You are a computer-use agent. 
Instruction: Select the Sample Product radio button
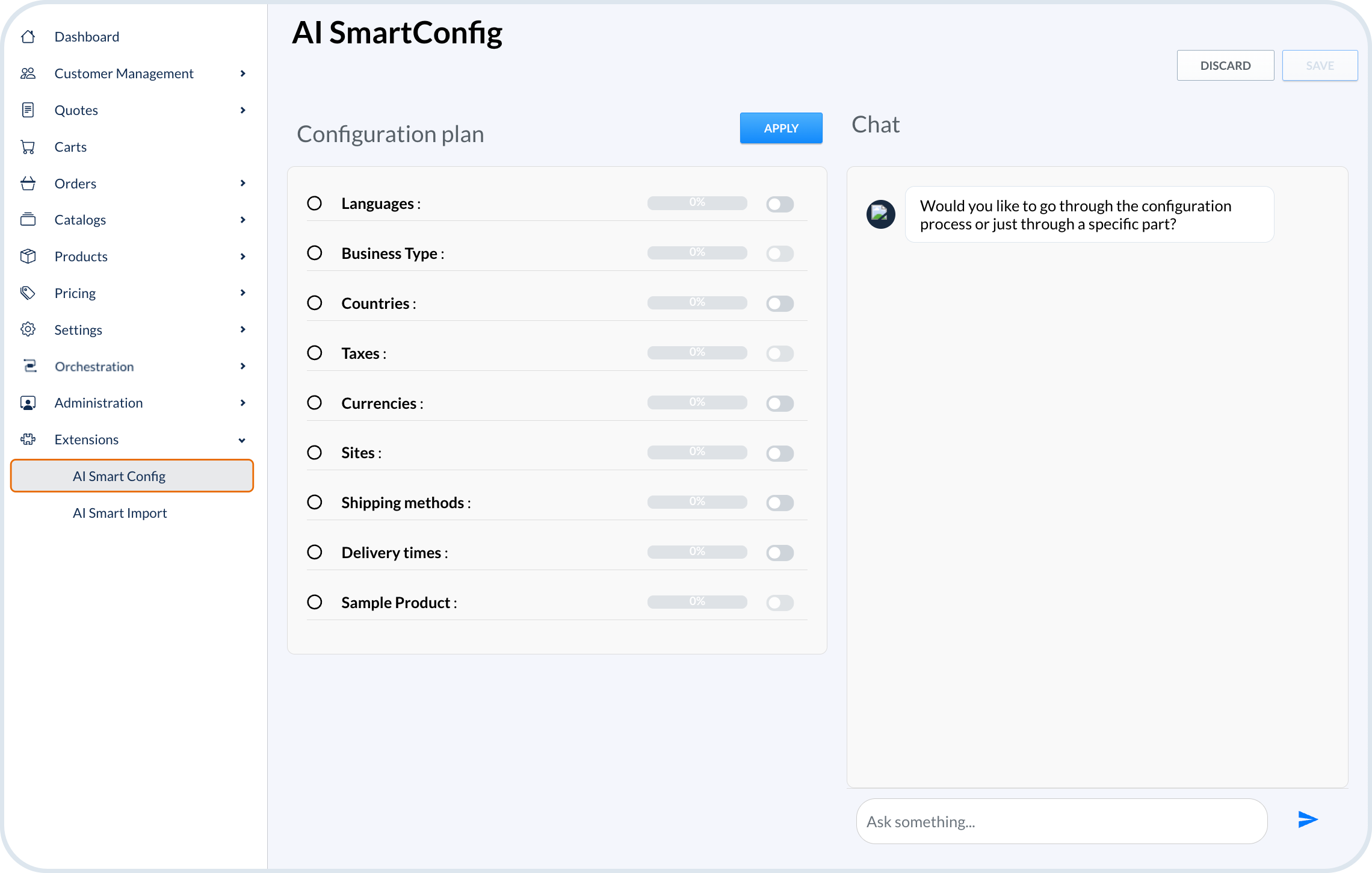(x=315, y=601)
